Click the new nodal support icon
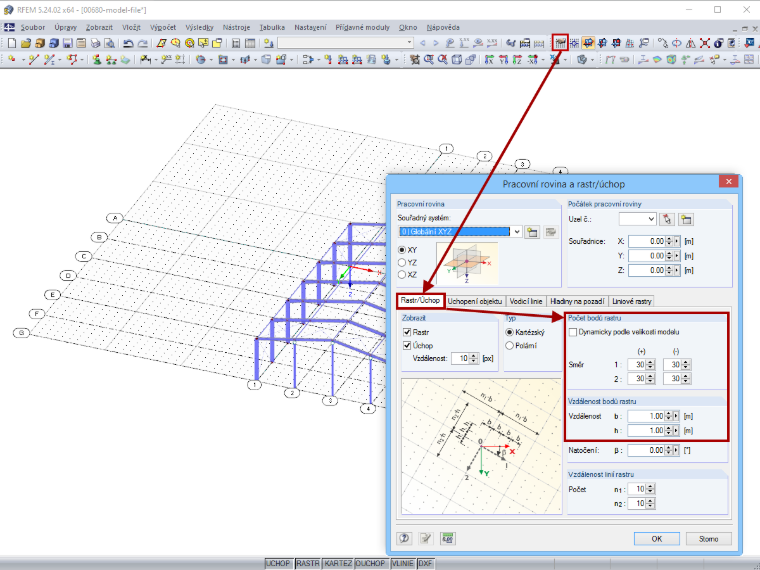The image size is (760, 570). pos(97,59)
